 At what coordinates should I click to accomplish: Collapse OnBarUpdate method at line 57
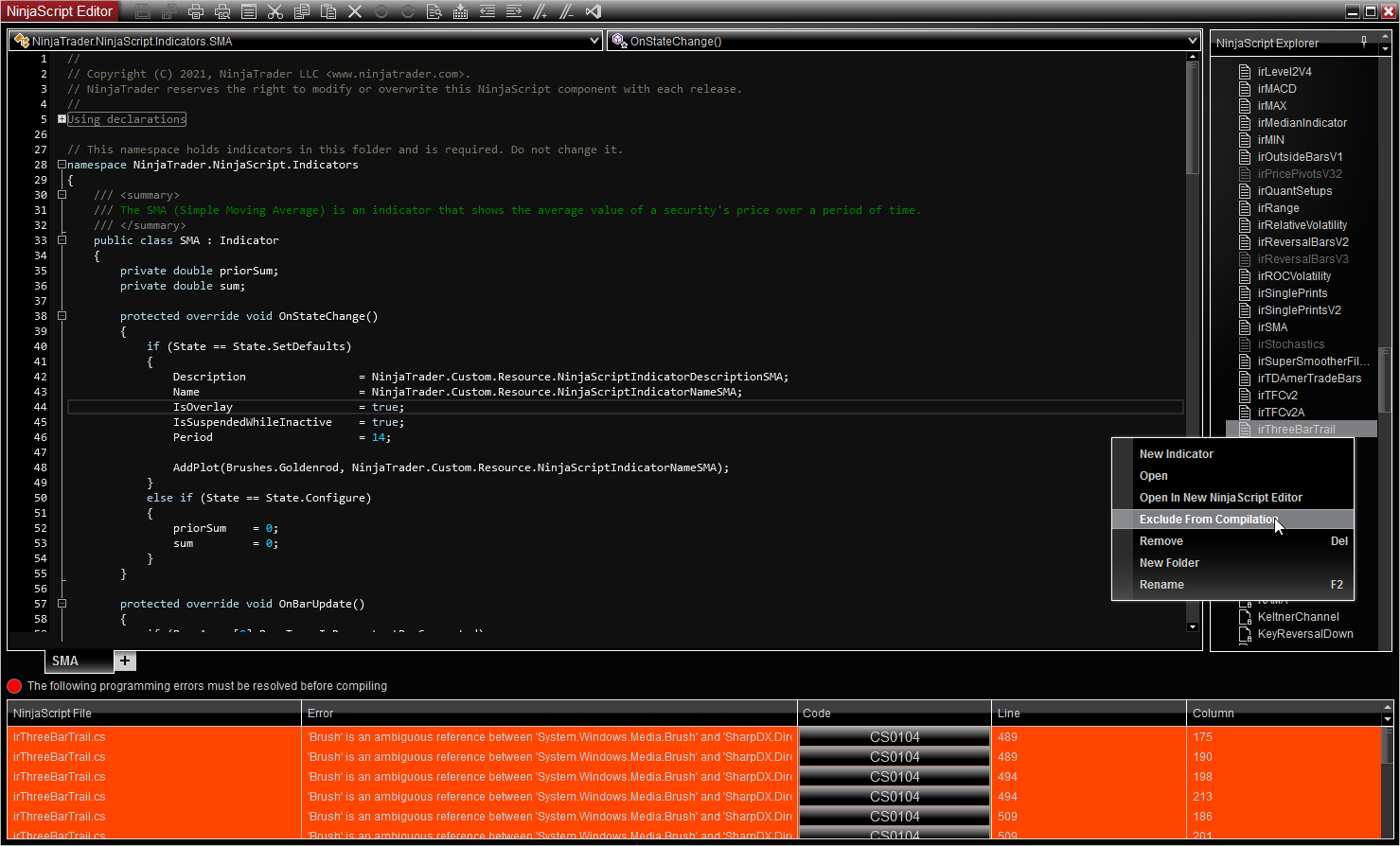62,604
